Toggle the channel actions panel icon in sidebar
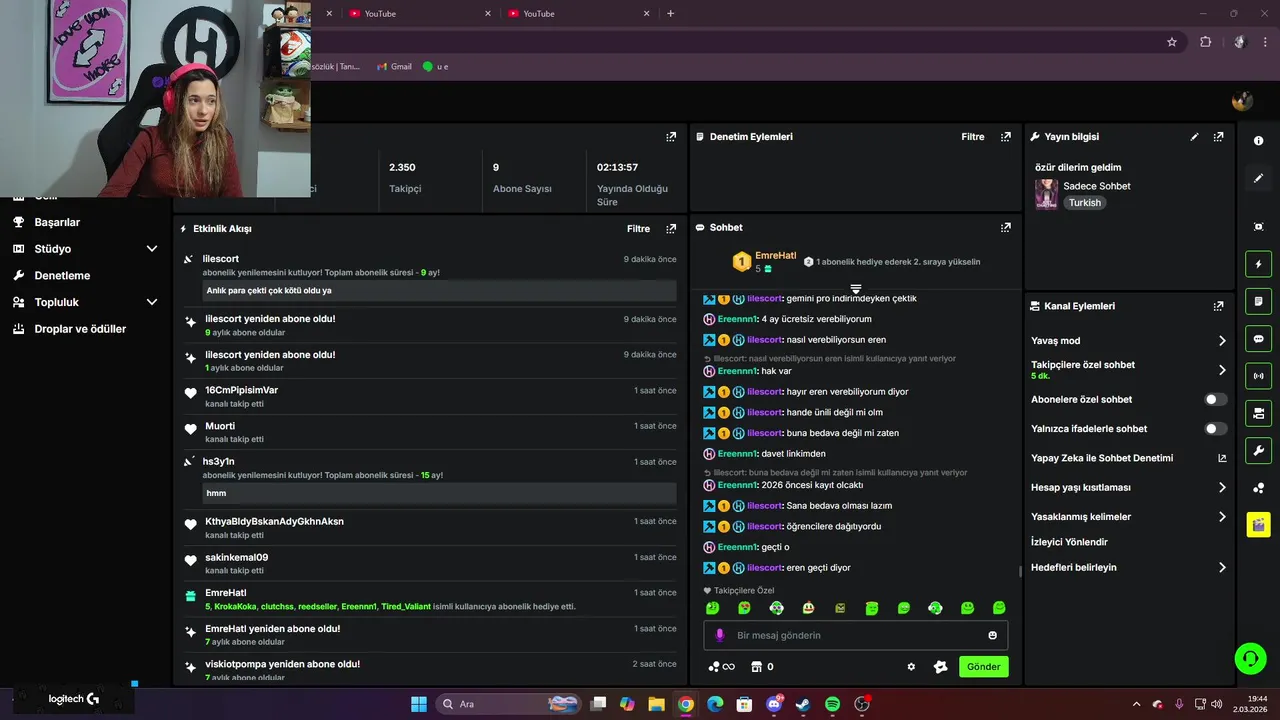This screenshot has width=1280, height=720. pyautogui.click(x=1258, y=413)
